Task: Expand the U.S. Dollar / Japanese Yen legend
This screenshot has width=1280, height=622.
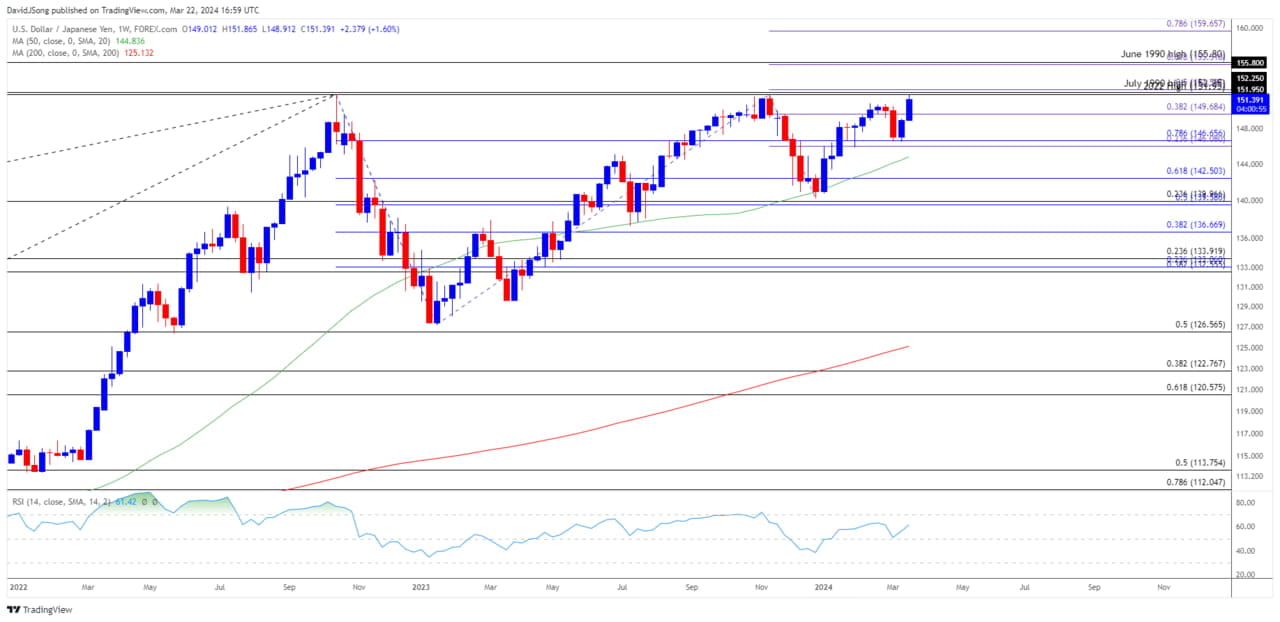Action: (x=60, y=29)
